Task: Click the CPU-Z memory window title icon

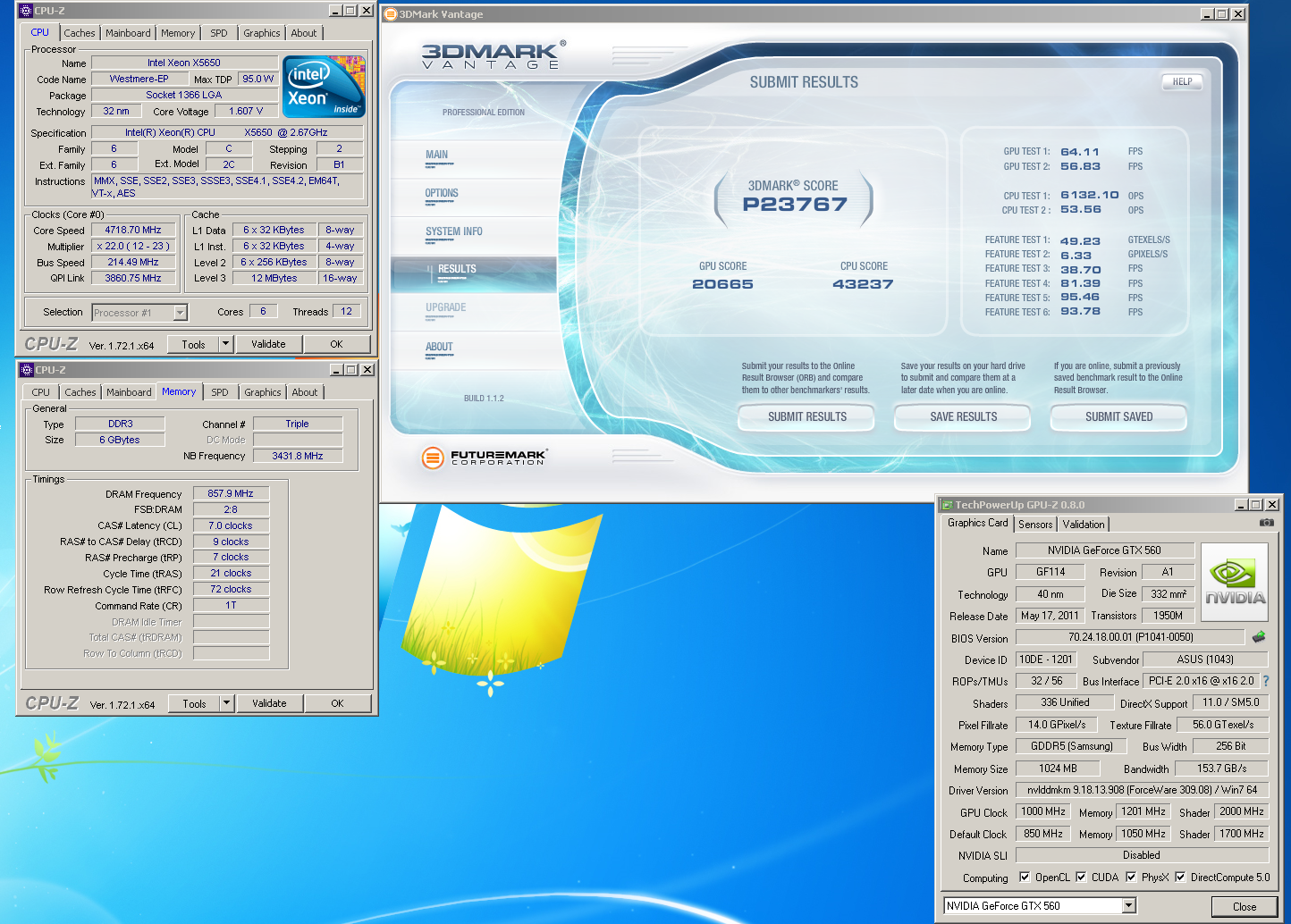Action: tap(26, 370)
